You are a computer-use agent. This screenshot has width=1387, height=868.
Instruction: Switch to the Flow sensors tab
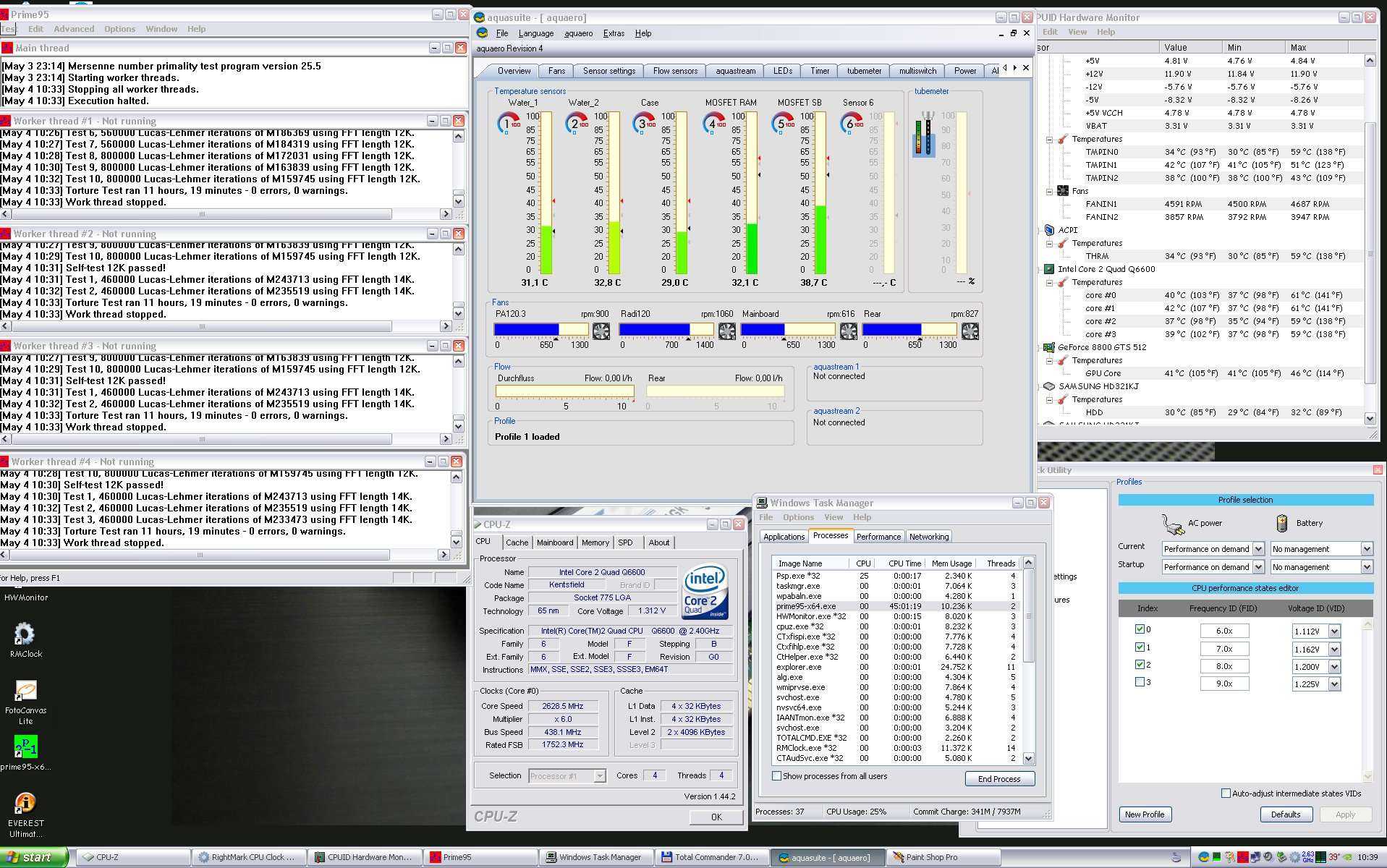point(674,71)
